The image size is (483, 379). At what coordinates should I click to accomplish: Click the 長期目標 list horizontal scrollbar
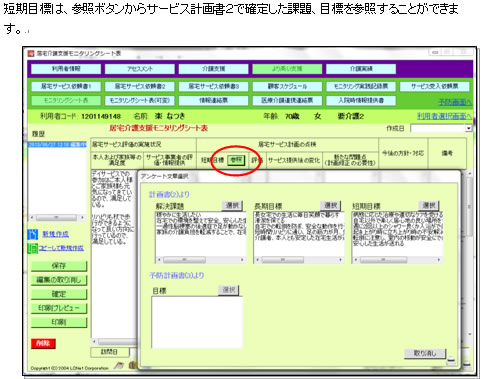click(299, 259)
